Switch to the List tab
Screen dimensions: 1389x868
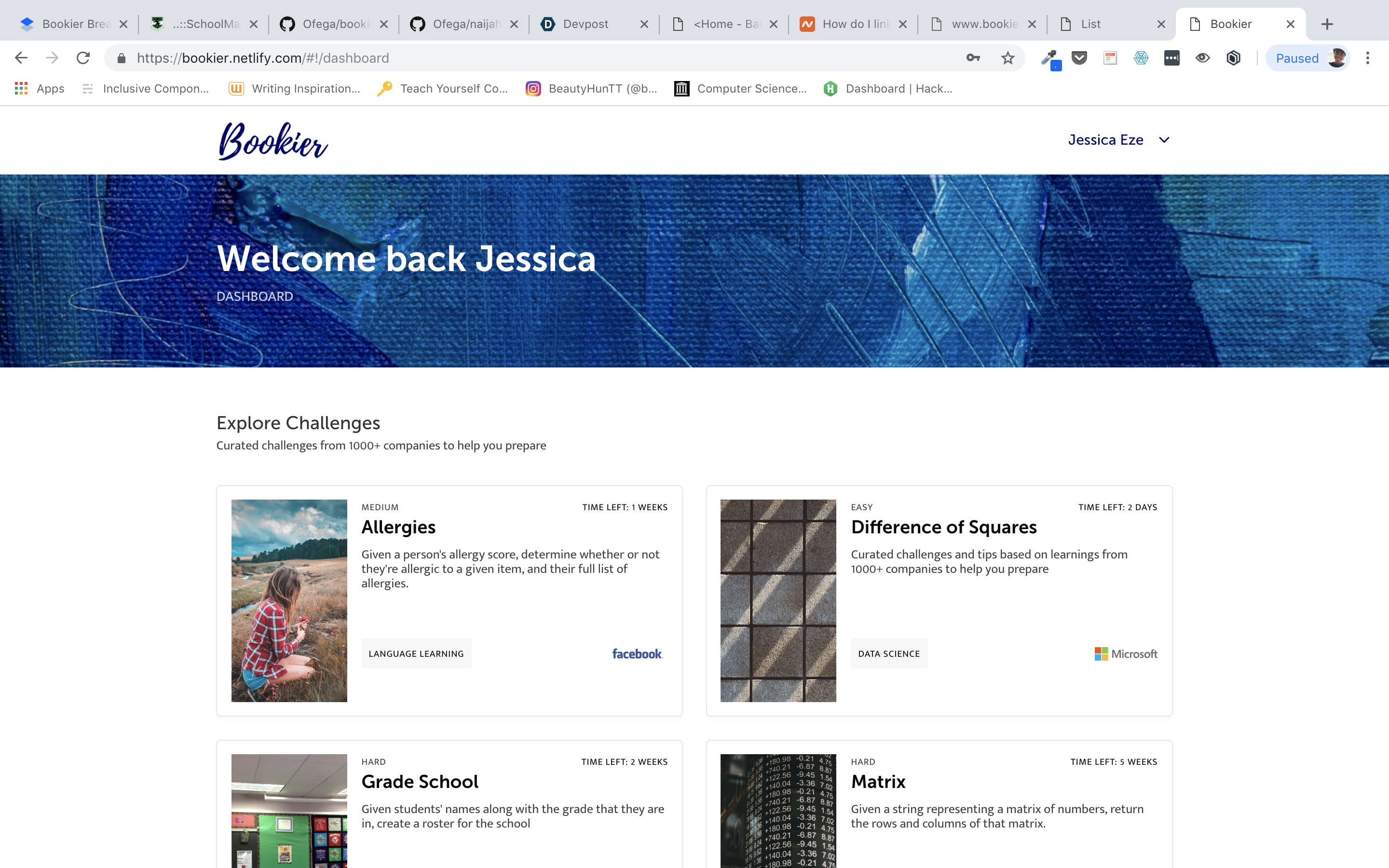[1090, 24]
